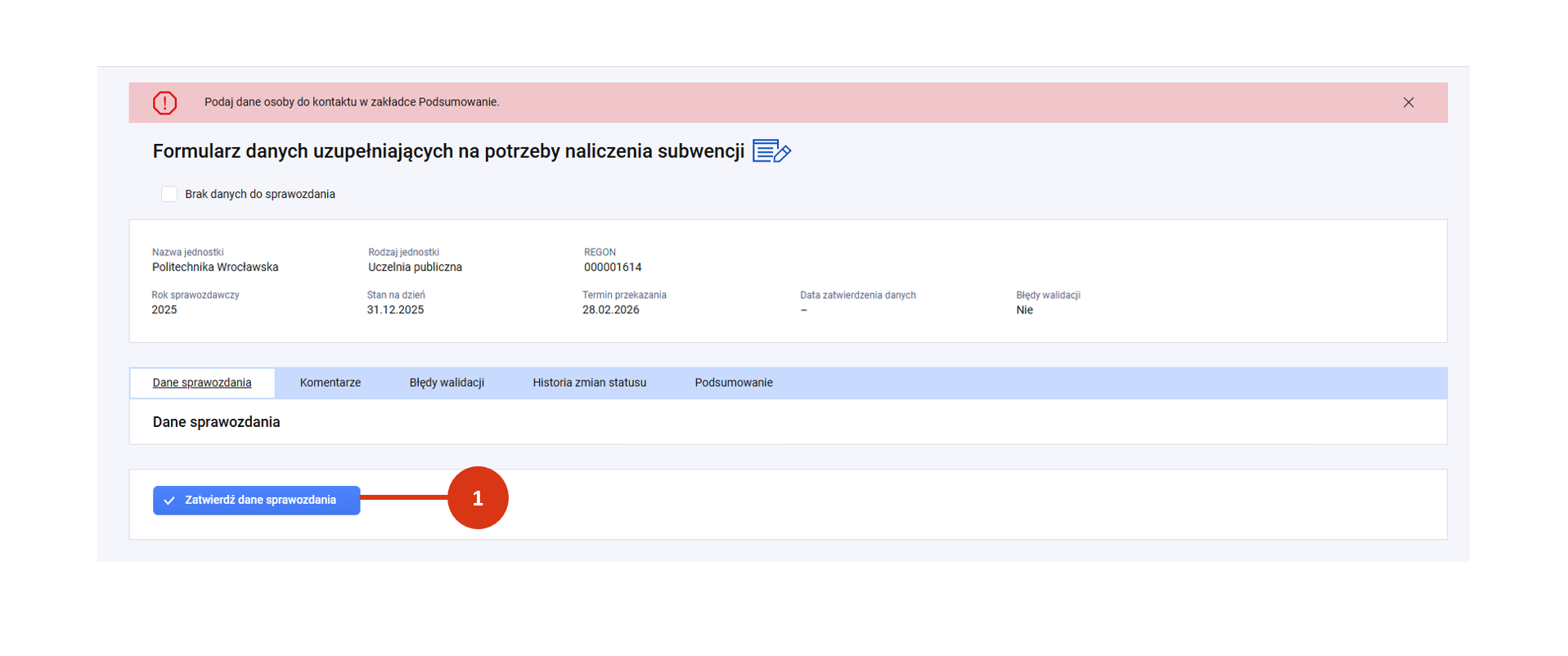Click the checkmark icon inside the Zatwierdź button
1568x656 pixels.
pos(169,501)
